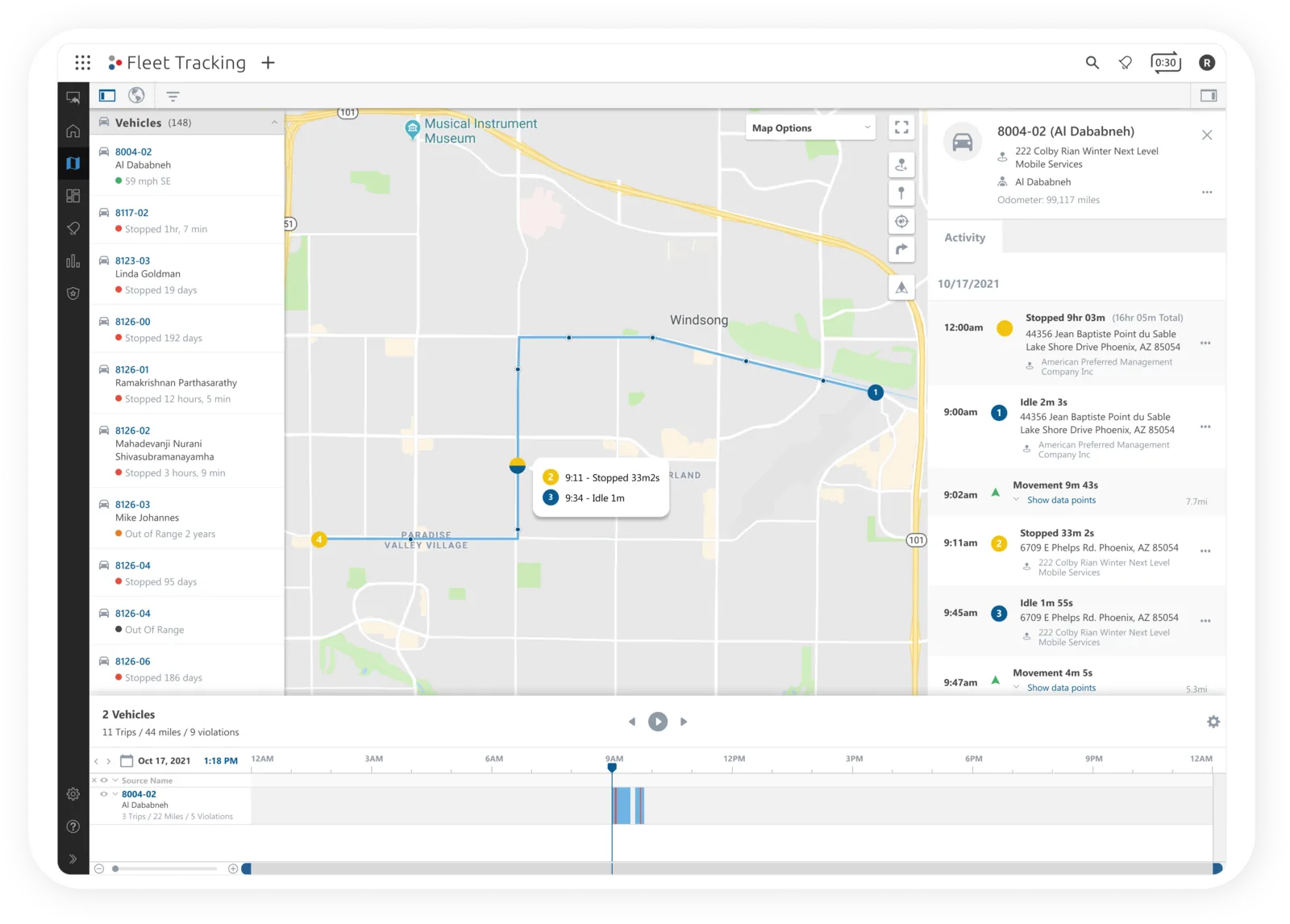
Task: Collapse the Vehicles list header
Action: coord(274,123)
